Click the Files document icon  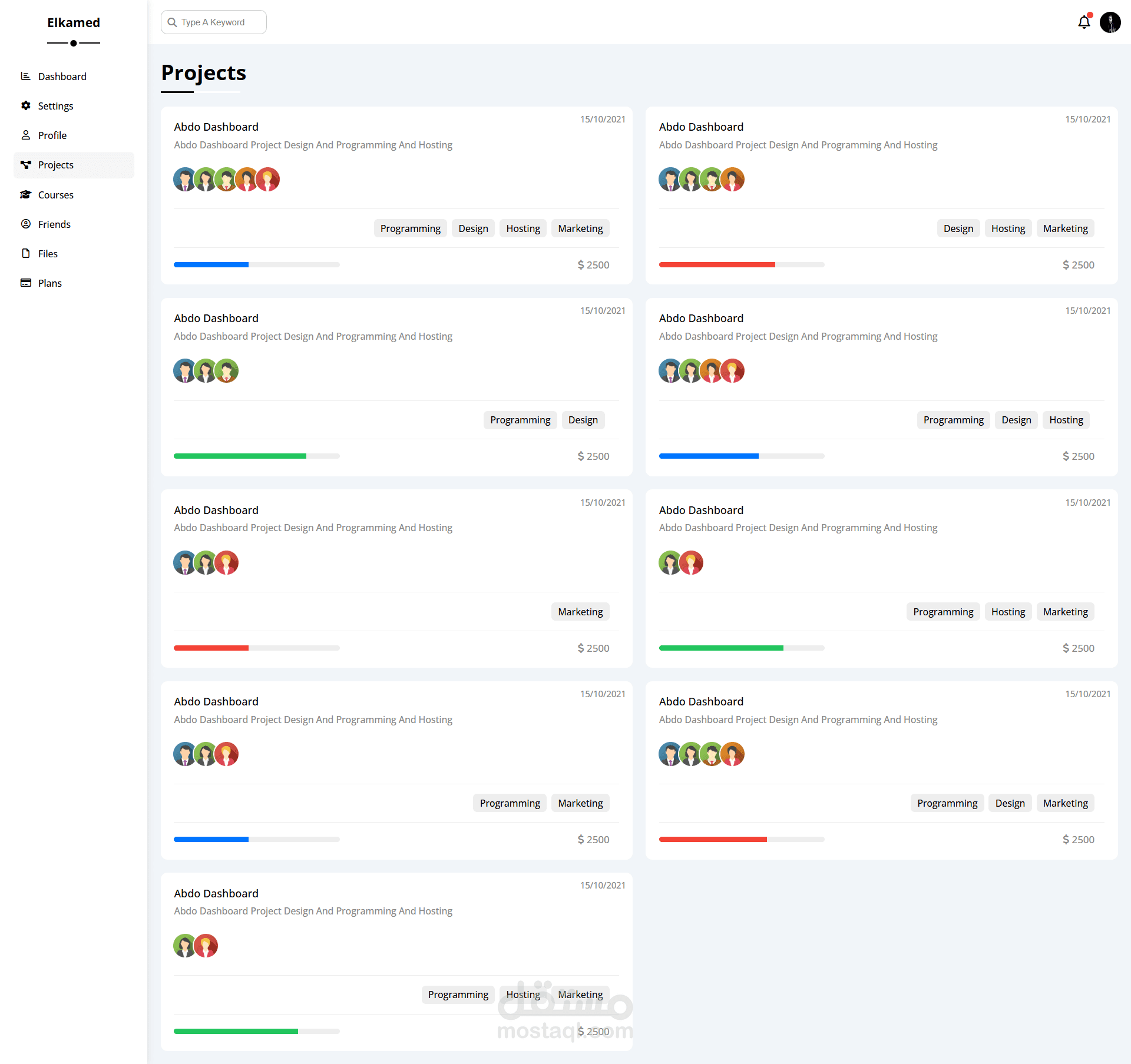(25, 253)
